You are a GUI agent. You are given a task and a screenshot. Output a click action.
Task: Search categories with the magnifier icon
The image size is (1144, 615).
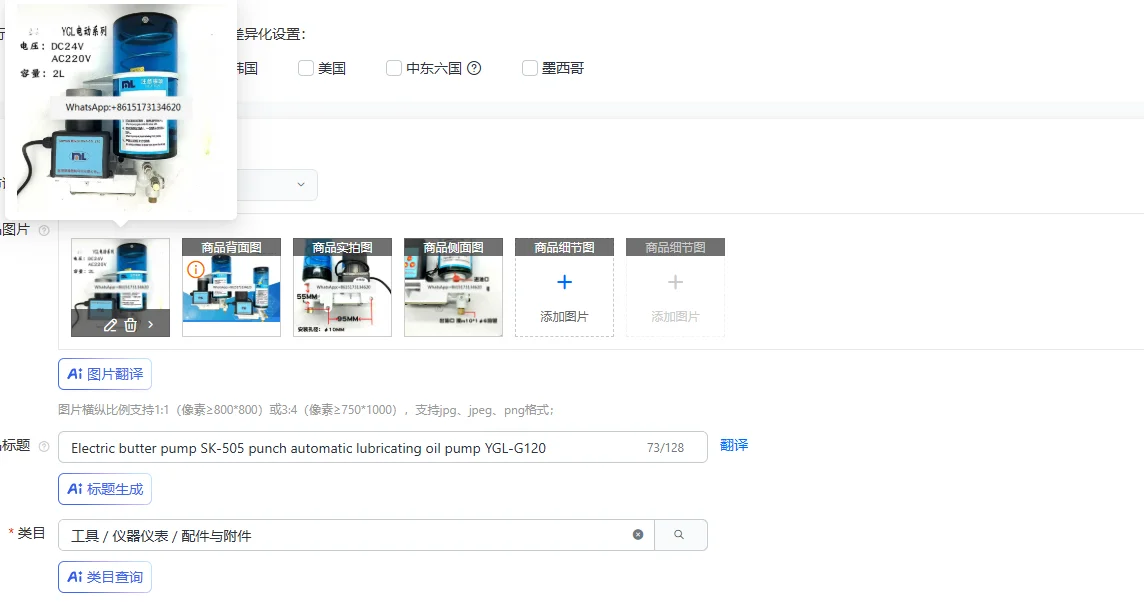(680, 535)
